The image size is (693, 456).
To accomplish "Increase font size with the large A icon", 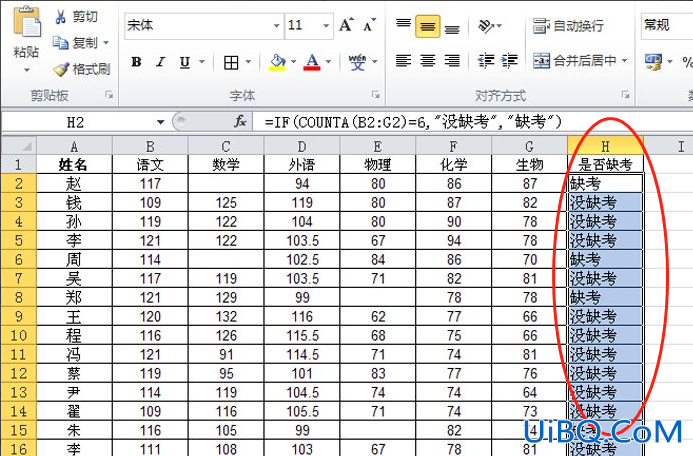I will tap(346, 25).
